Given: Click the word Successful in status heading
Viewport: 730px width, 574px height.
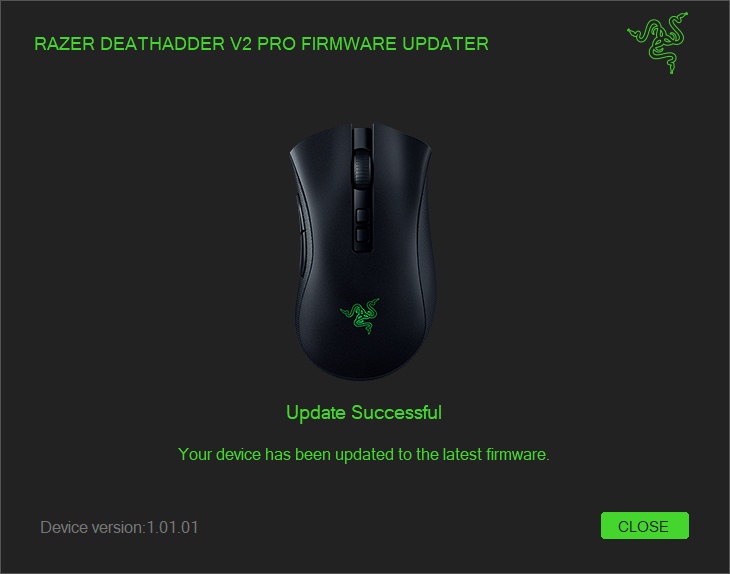Looking at the screenshot, I should pos(396,412).
